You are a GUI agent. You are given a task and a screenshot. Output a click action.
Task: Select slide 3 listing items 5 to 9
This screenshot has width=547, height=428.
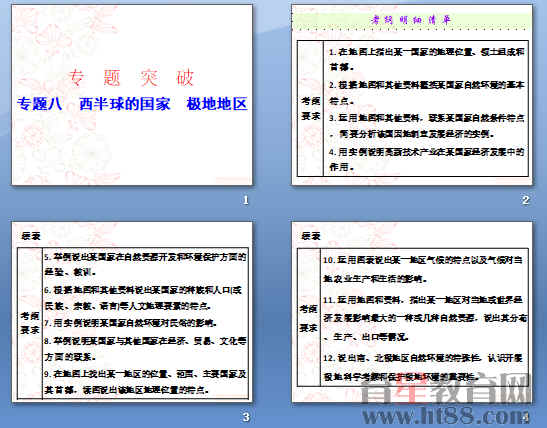[132, 312]
